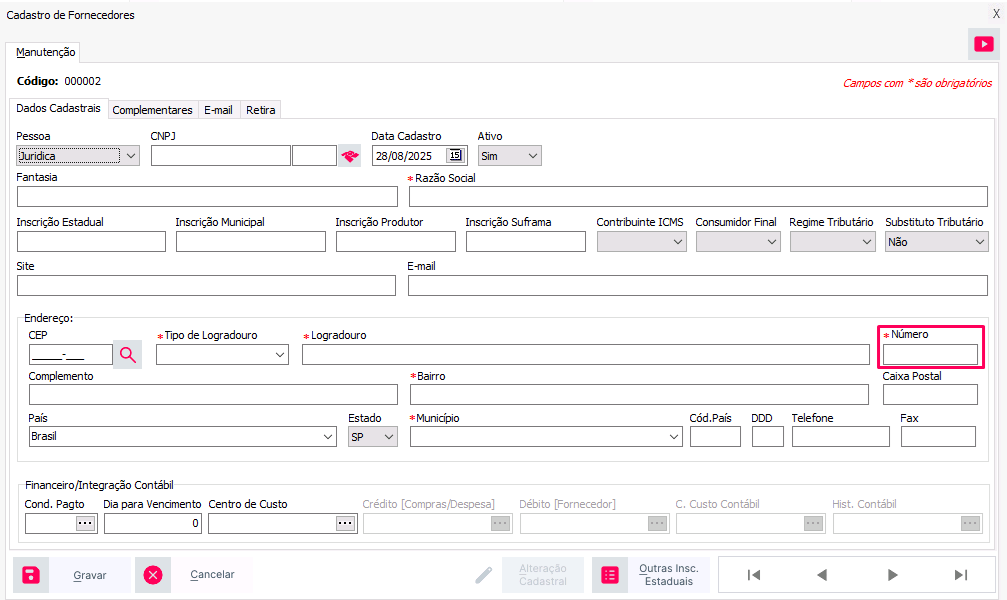The image size is (1007, 600).
Task: Click the Centro de Custo ellipsis button
Action: 345,523
